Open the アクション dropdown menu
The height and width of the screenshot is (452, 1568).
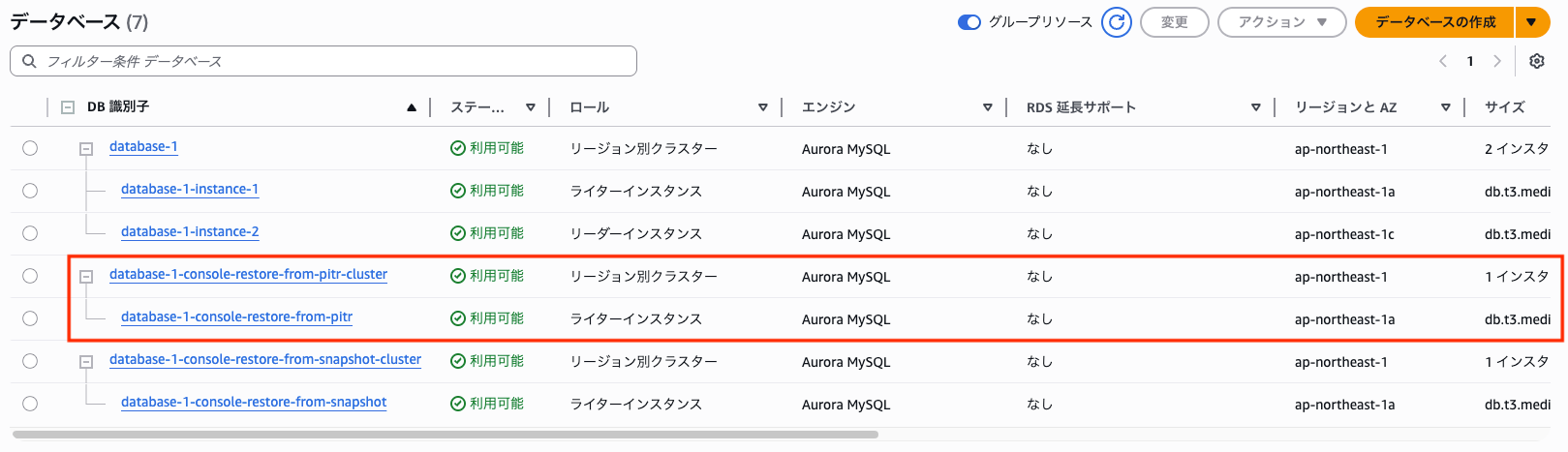pos(1281,22)
